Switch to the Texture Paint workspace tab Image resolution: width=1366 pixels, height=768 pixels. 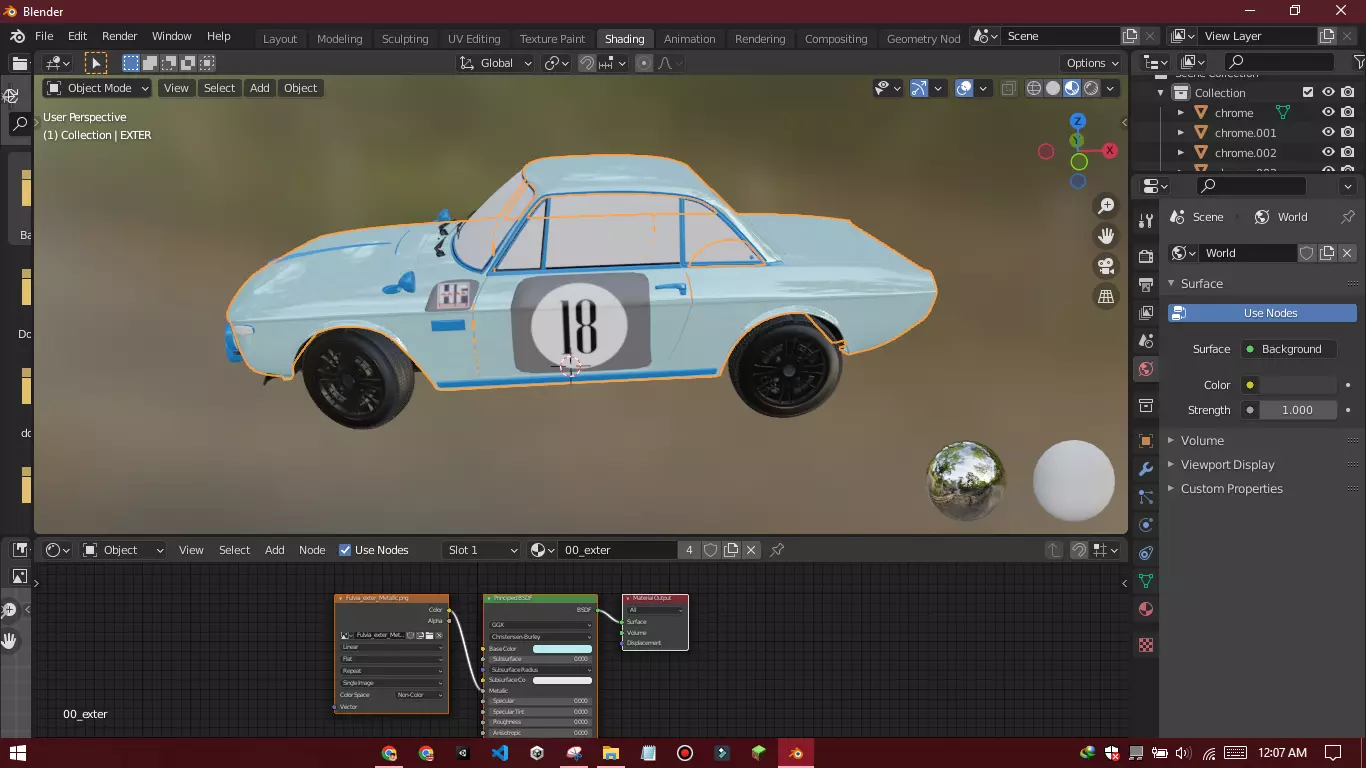pyautogui.click(x=552, y=39)
